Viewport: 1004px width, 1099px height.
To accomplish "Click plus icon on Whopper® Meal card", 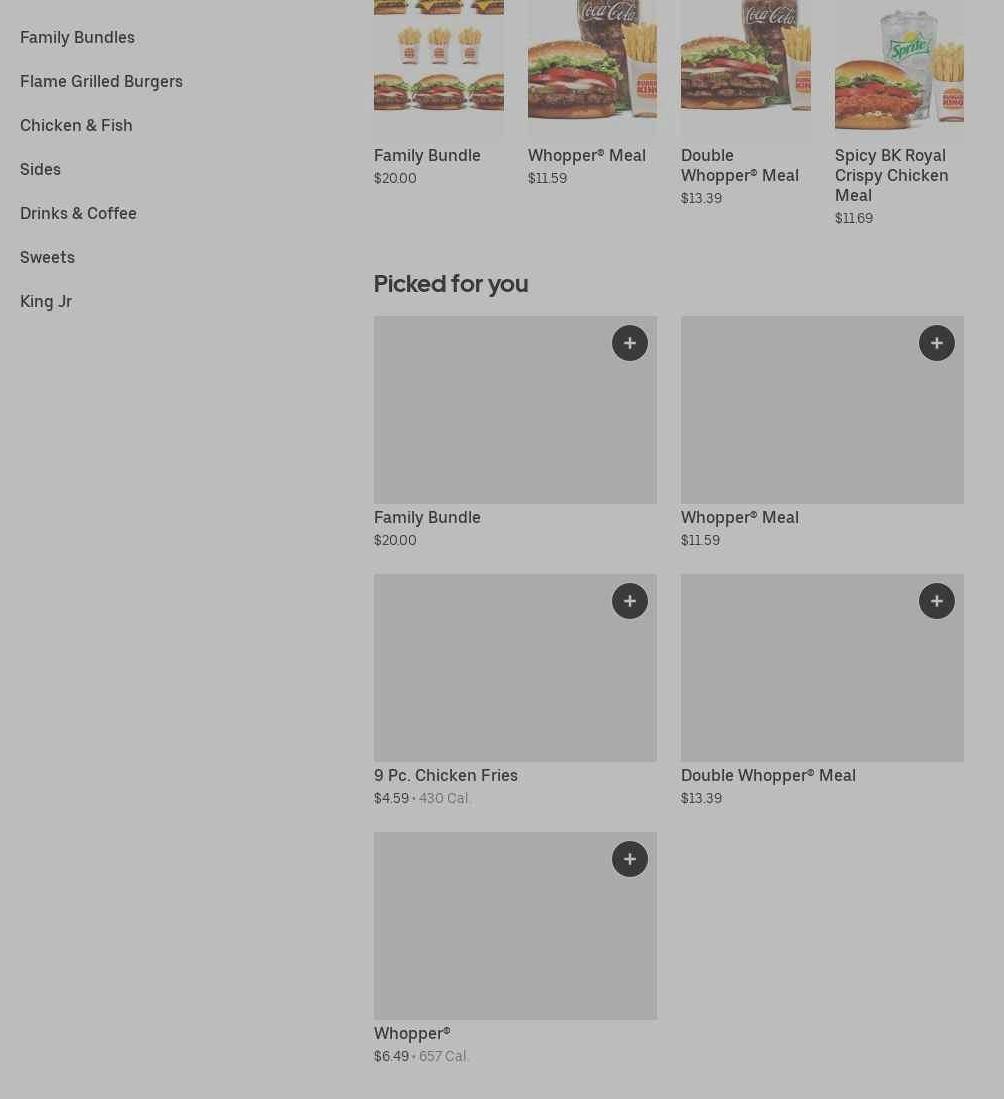I will coord(936,343).
